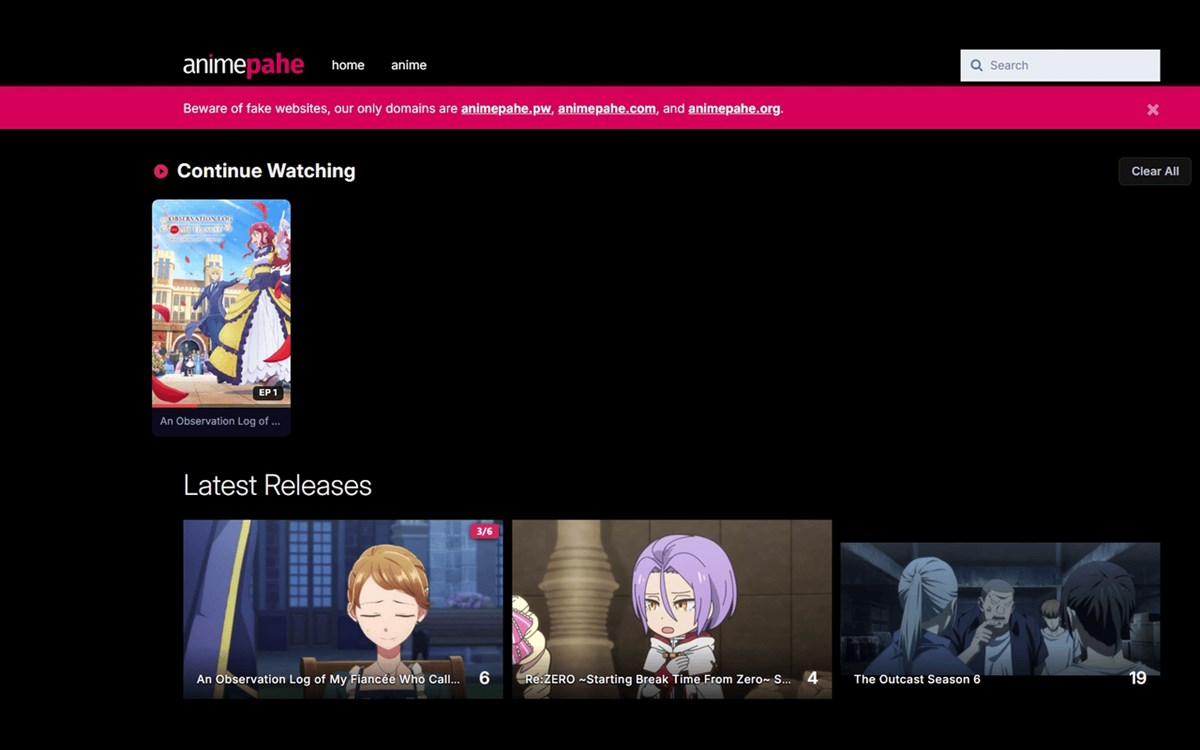The image size is (1200, 750).
Task: Click the Continue Watching play icon
Action: [161, 171]
